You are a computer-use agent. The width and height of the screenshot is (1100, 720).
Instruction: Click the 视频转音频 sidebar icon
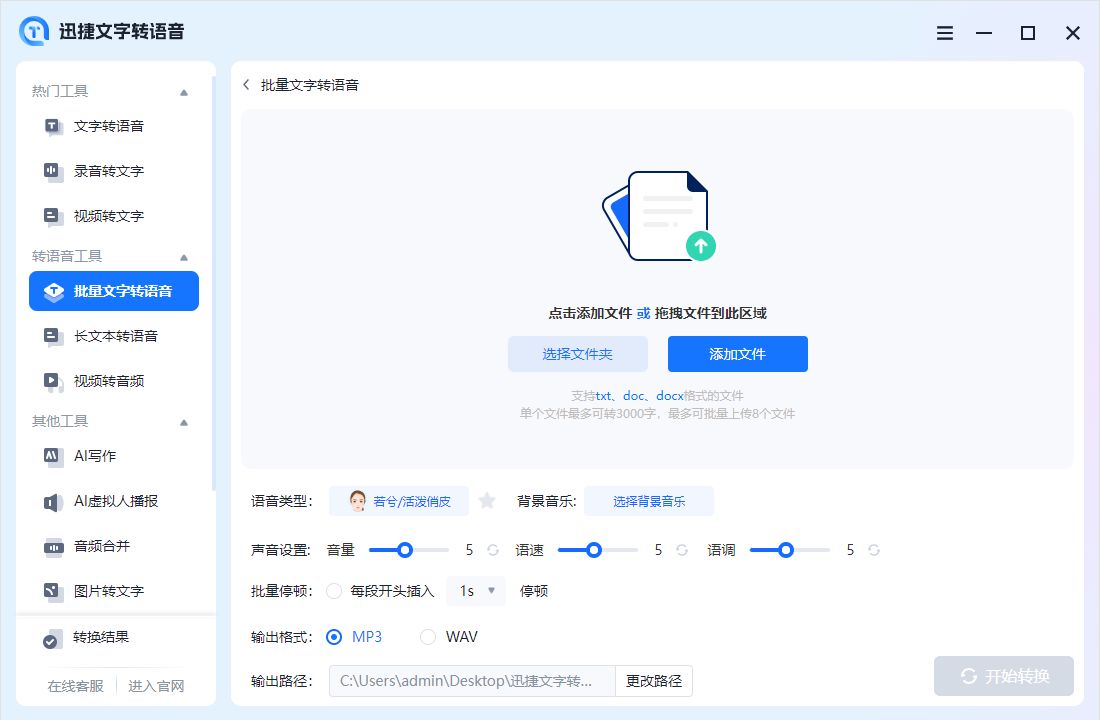pyautogui.click(x=53, y=381)
